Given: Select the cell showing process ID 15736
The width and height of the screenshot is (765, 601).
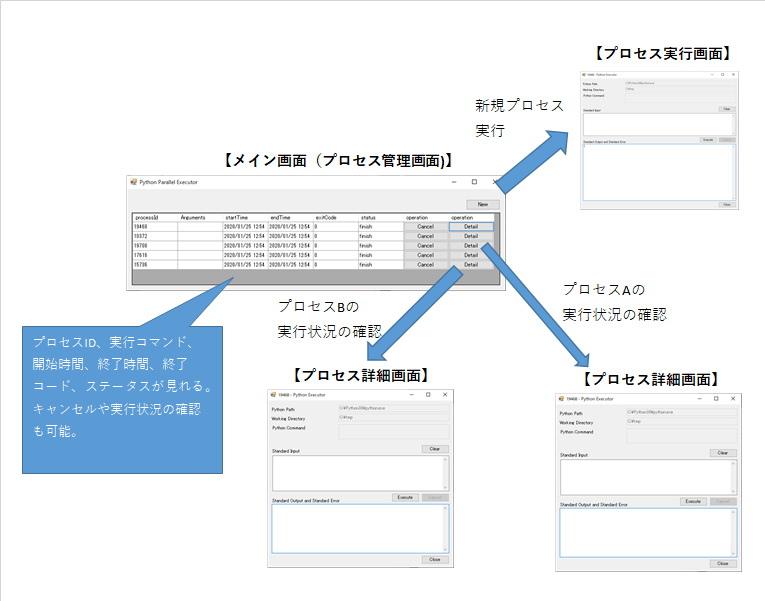Looking at the screenshot, I should pos(155,264).
